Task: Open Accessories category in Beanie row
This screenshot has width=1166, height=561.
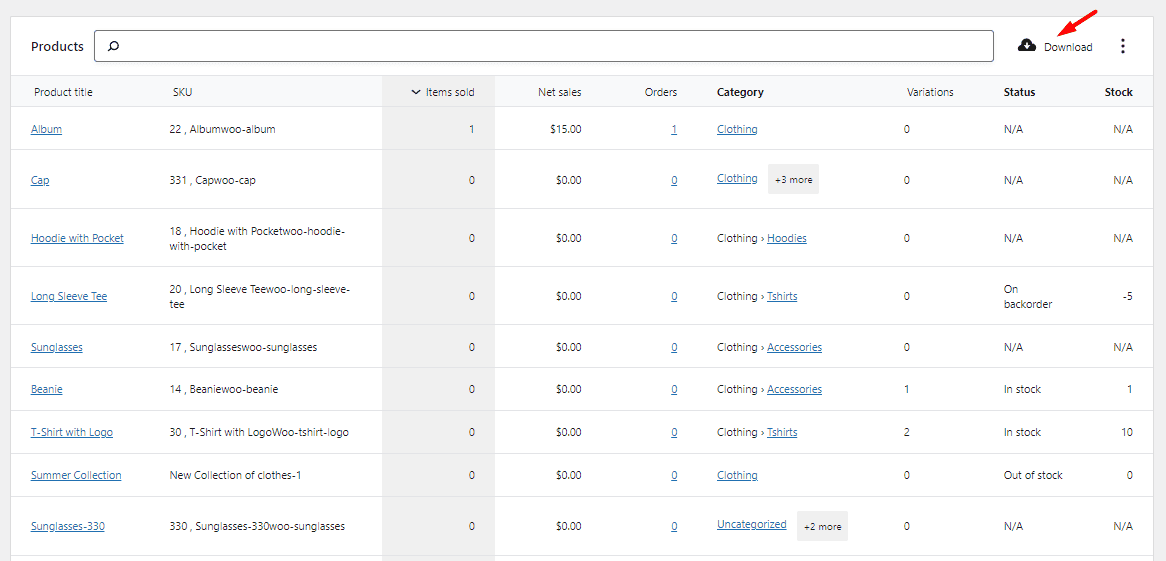Action: tap(794, 389)
